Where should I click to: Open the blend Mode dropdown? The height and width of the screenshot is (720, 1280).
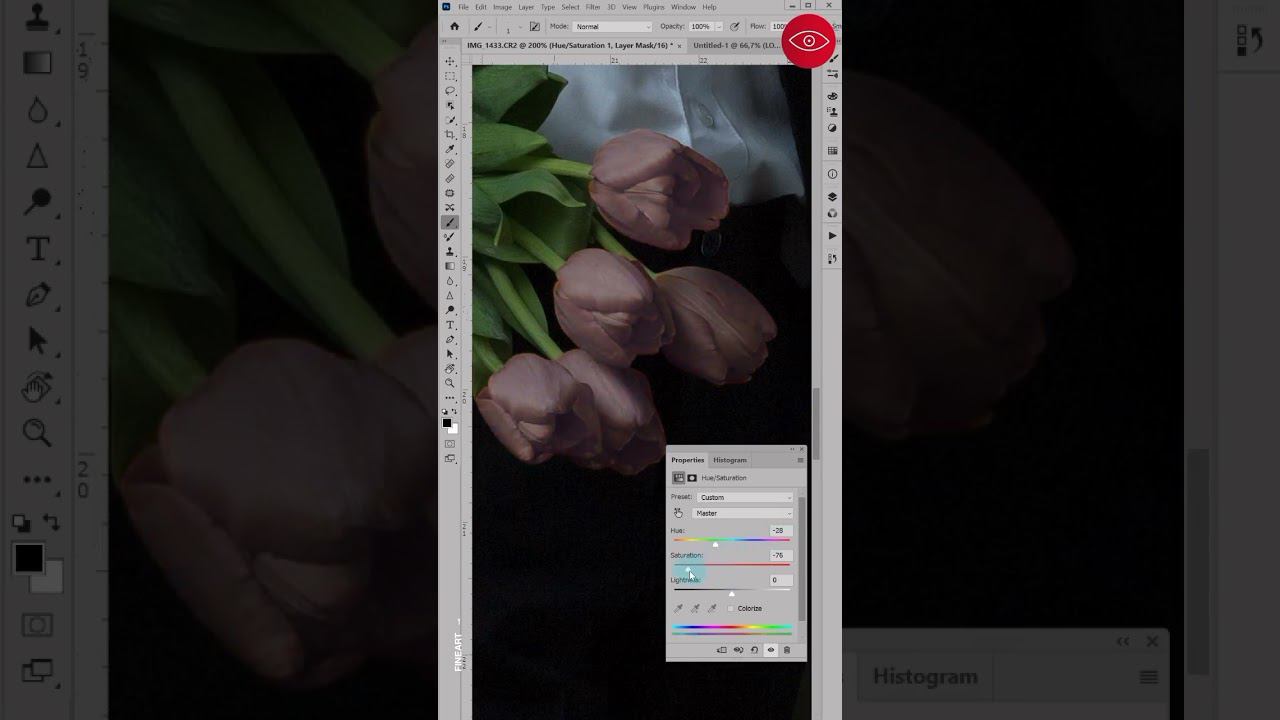coord(613,27)
